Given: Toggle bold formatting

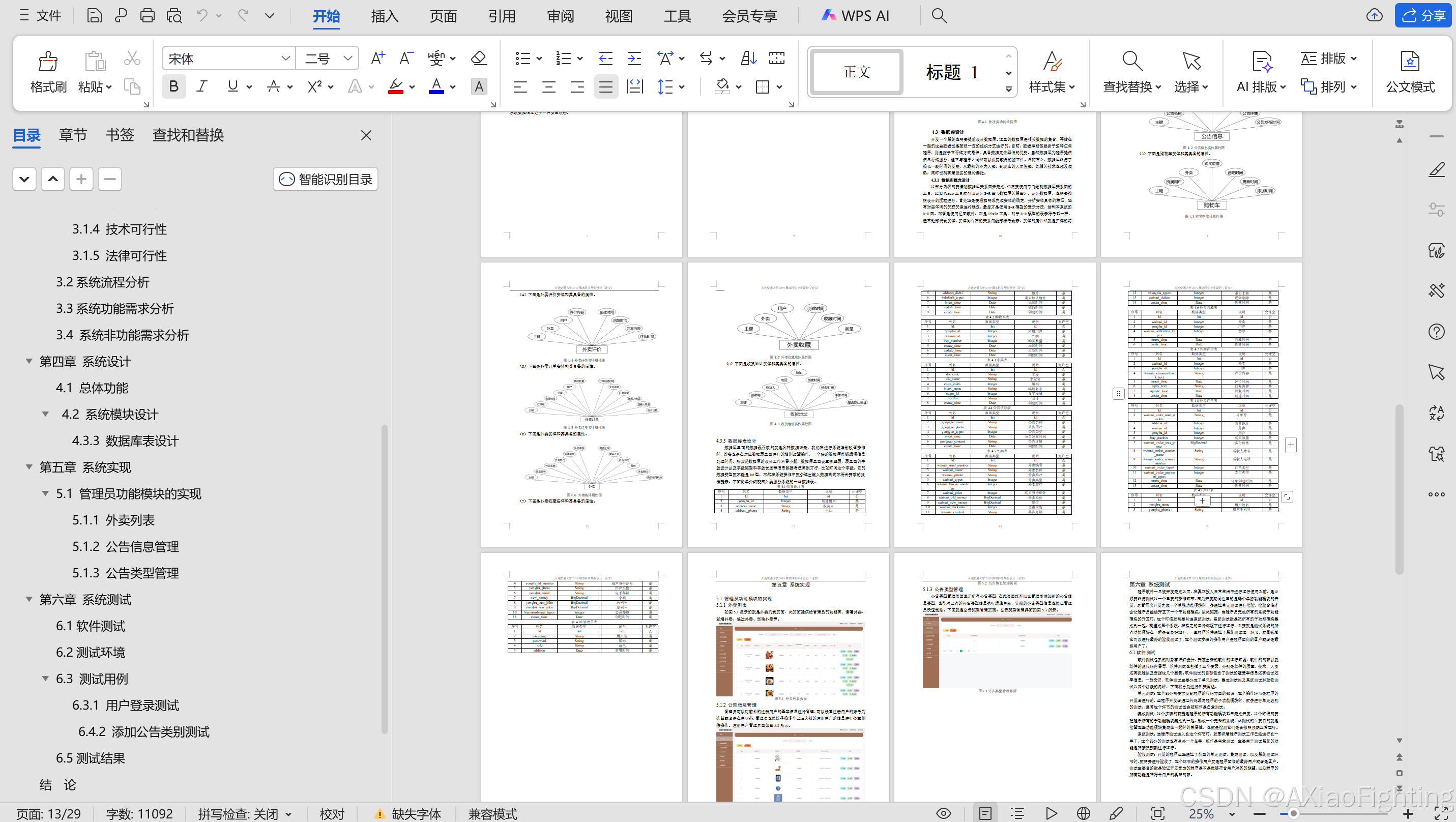Looking at the screenshot, I should tap(173, 86).
